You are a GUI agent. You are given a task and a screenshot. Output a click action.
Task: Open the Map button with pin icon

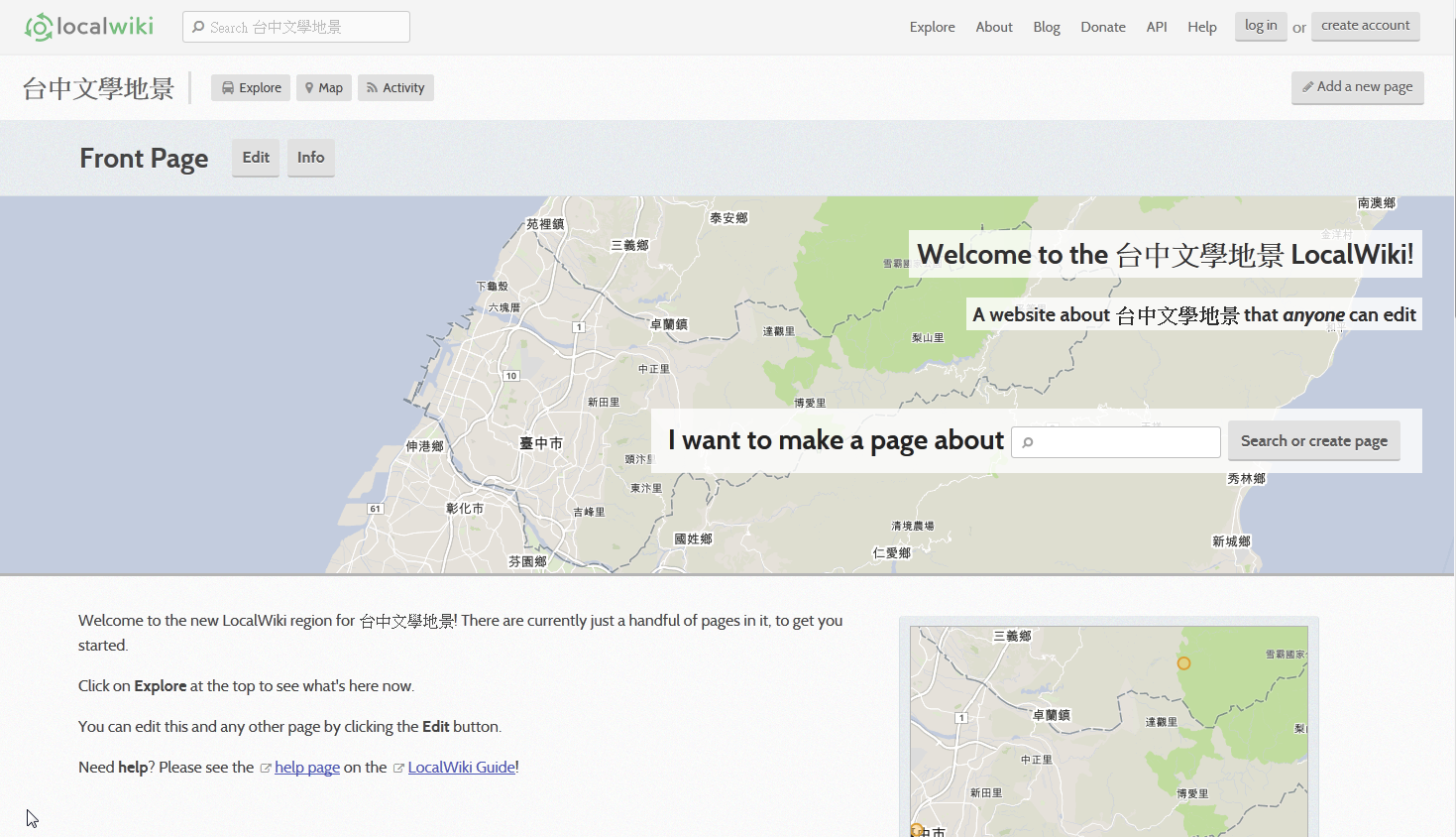(x=324, y=87)
